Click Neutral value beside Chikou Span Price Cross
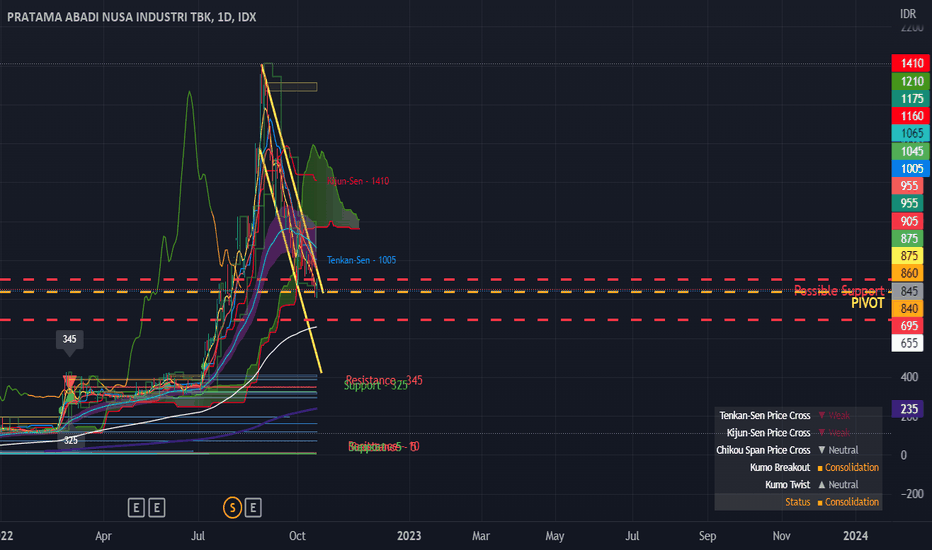Screen dimensions: 932x550 [843, 450]
